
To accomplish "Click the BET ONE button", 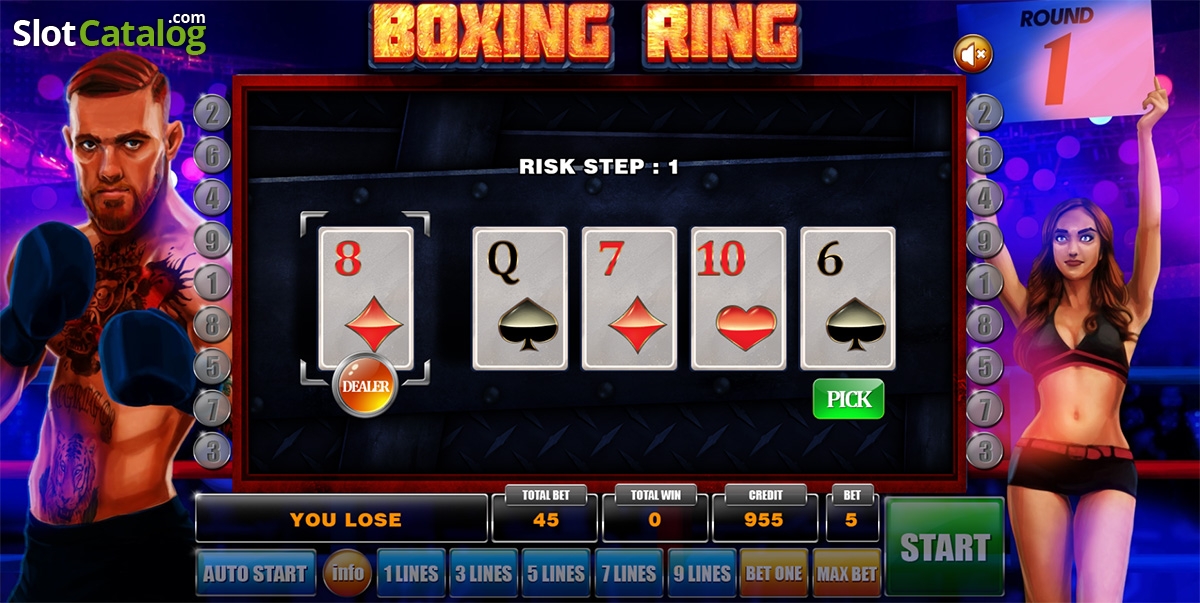I will [x=774, y=573].
